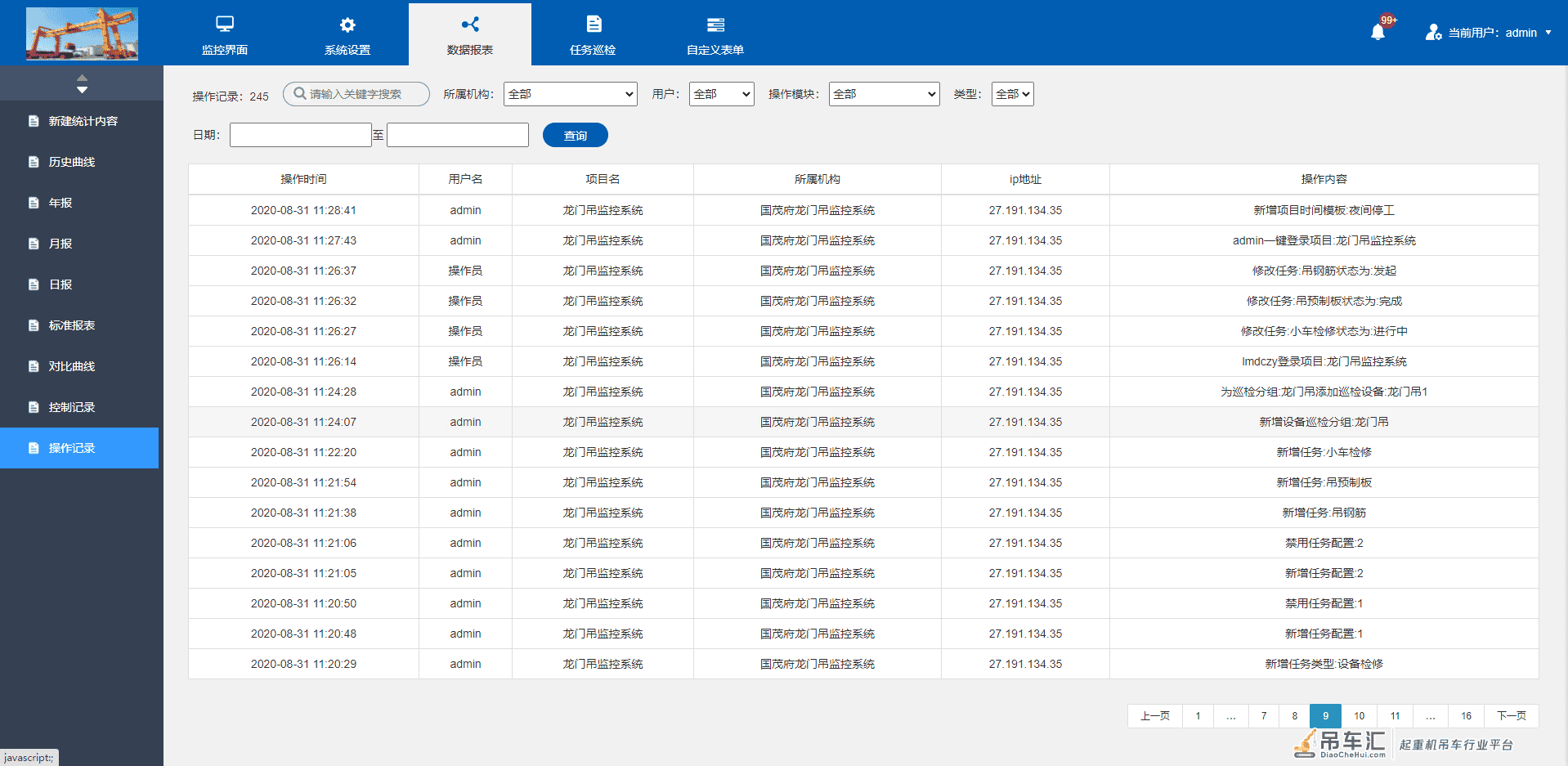This screenshot has height=766, width=1568.
Task: Open 对比曲线 in sidebar
Action: (79, 366)
